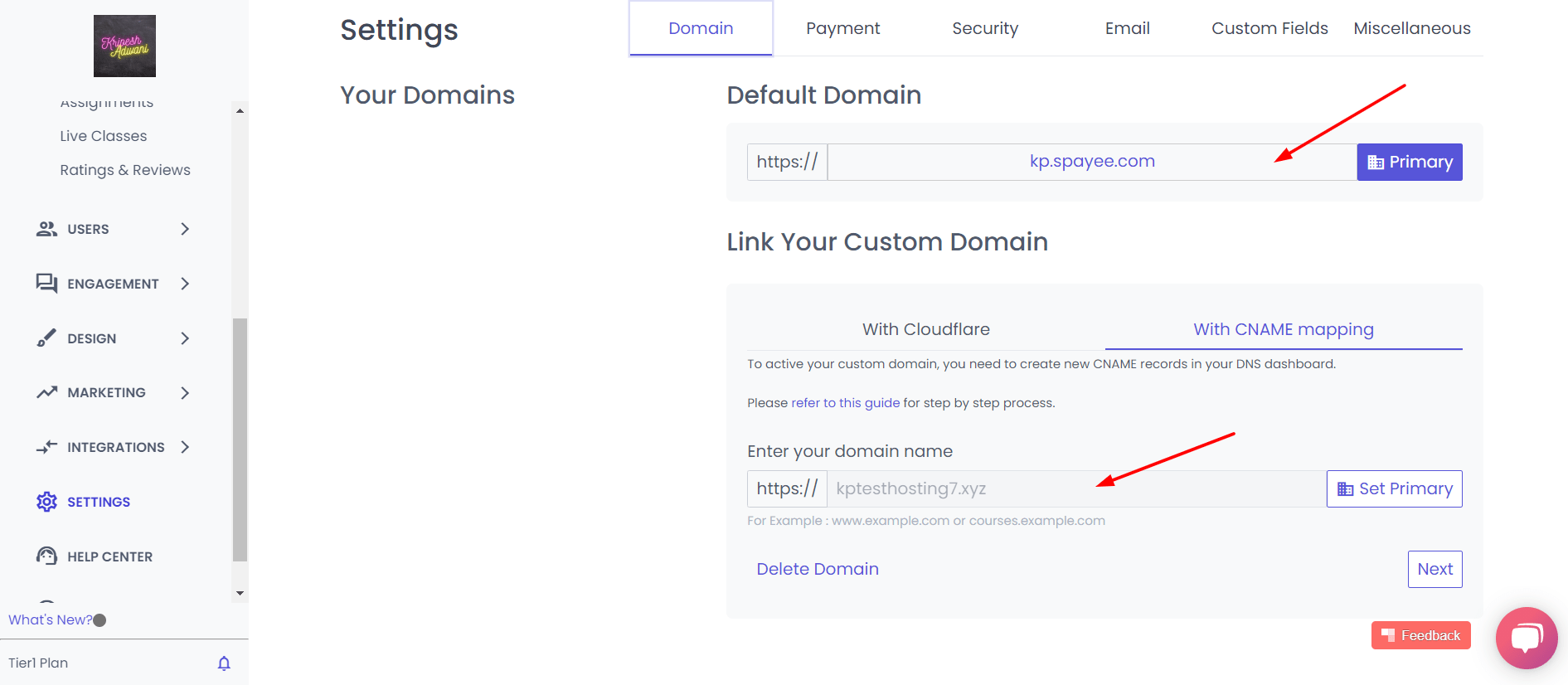Select the With Cloudflare tab

[x=925, y=329]
